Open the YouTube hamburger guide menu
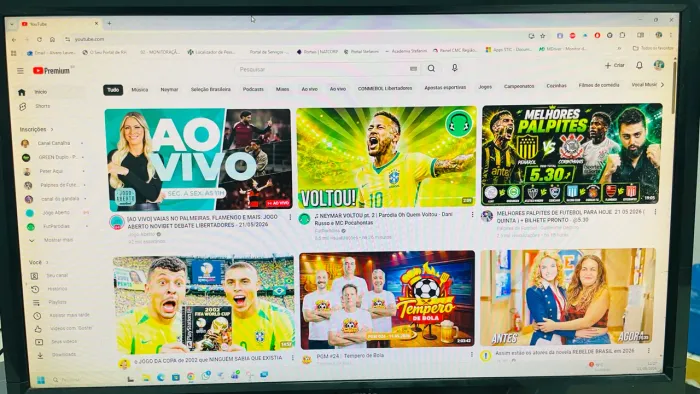Viewport: 700px width, 394px height. click(20, 71)
